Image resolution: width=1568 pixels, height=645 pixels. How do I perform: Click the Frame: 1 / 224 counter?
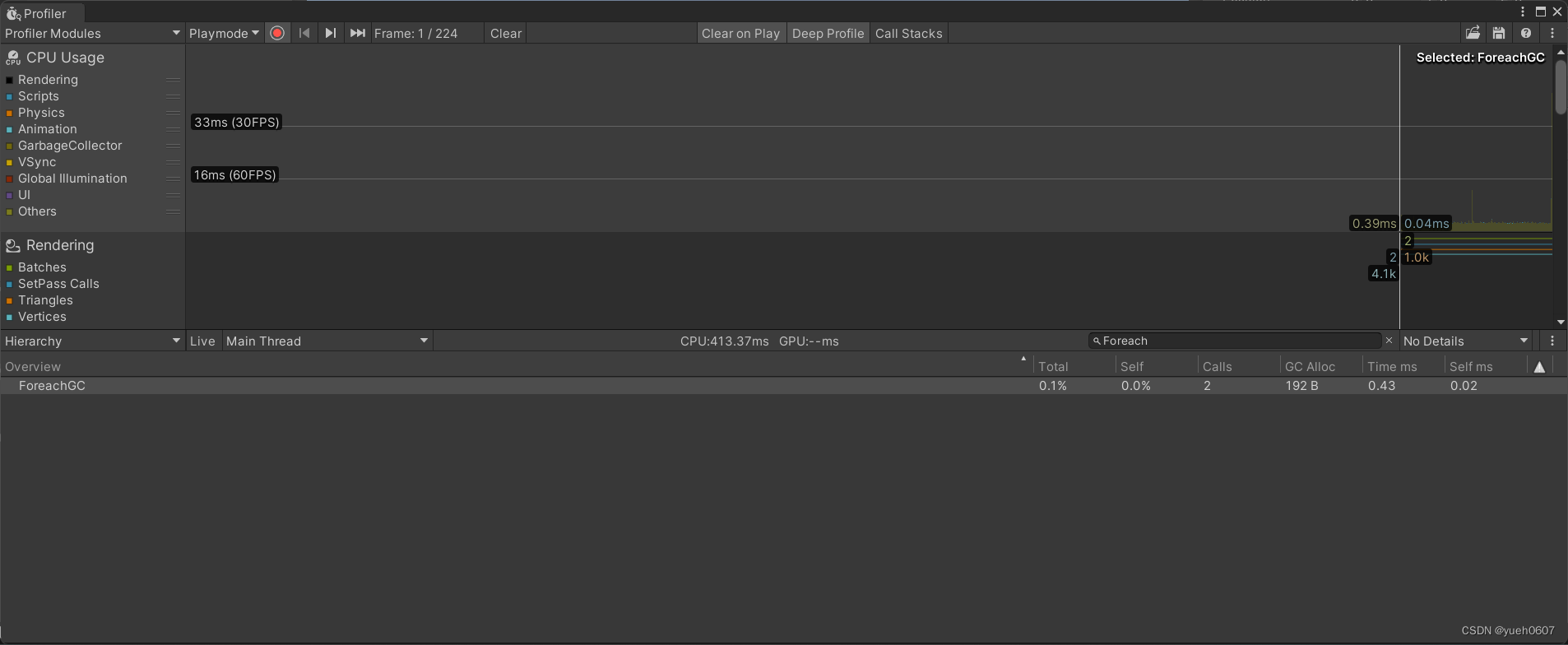pos(415,33)
